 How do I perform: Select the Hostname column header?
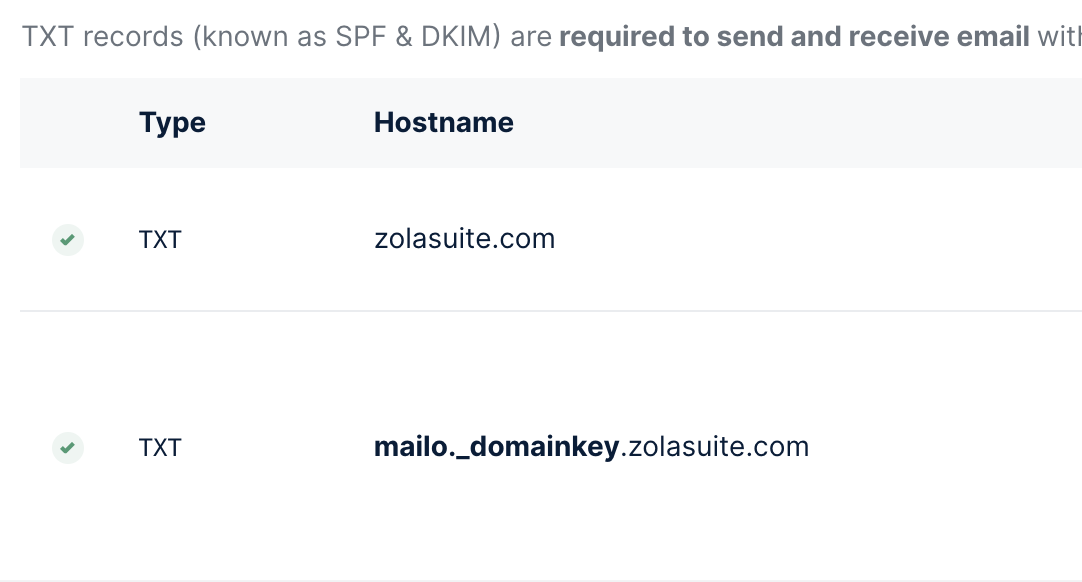tap(444, 123)
